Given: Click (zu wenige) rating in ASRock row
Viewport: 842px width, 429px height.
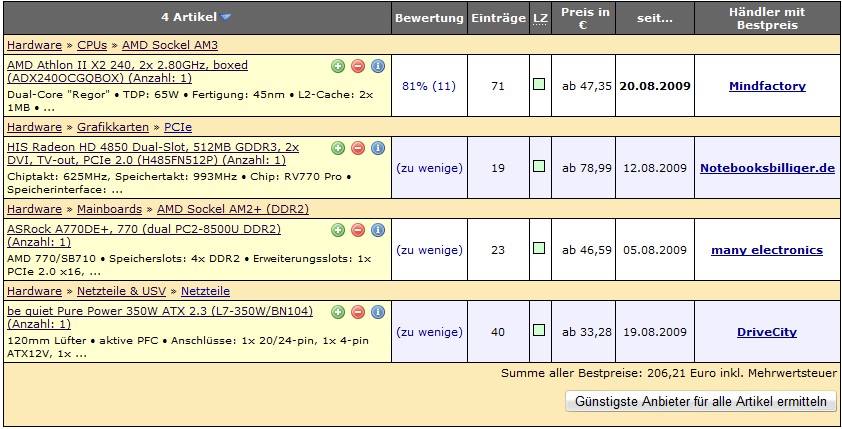Looking at the screenshot, I should pos(429,250).
